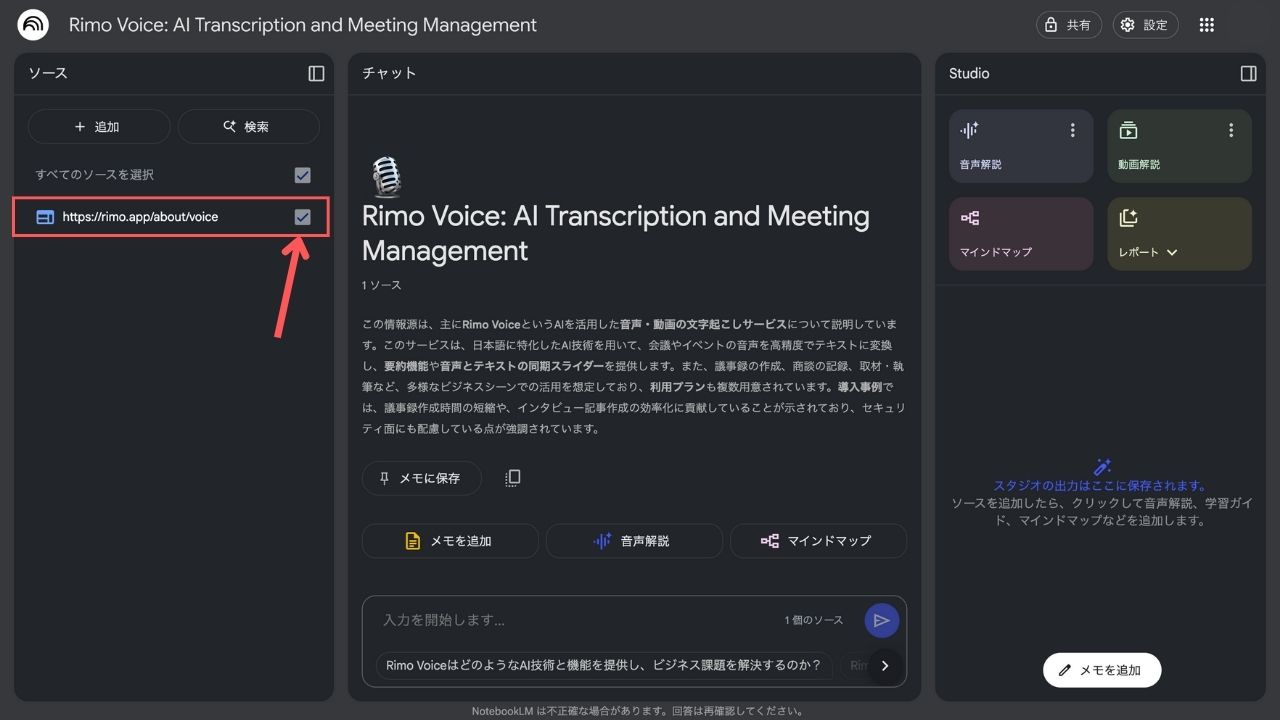Click the chat input field 入力を開始します
1280x720 pixels.
coord(570,620)
